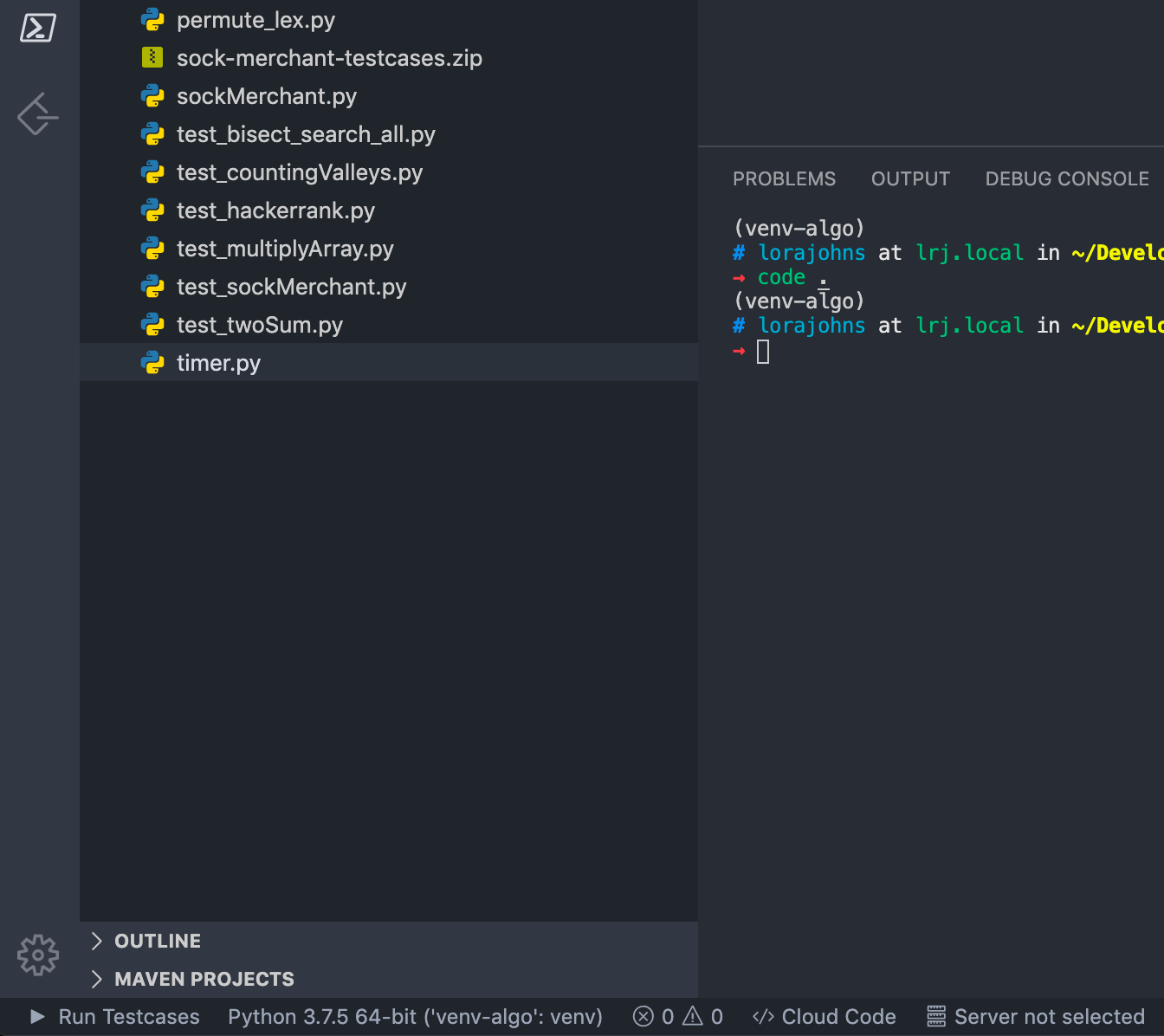The width and height of the screenshot is (1164, 1036).
Task: Select the timer.py file
Action: point(218,362)
